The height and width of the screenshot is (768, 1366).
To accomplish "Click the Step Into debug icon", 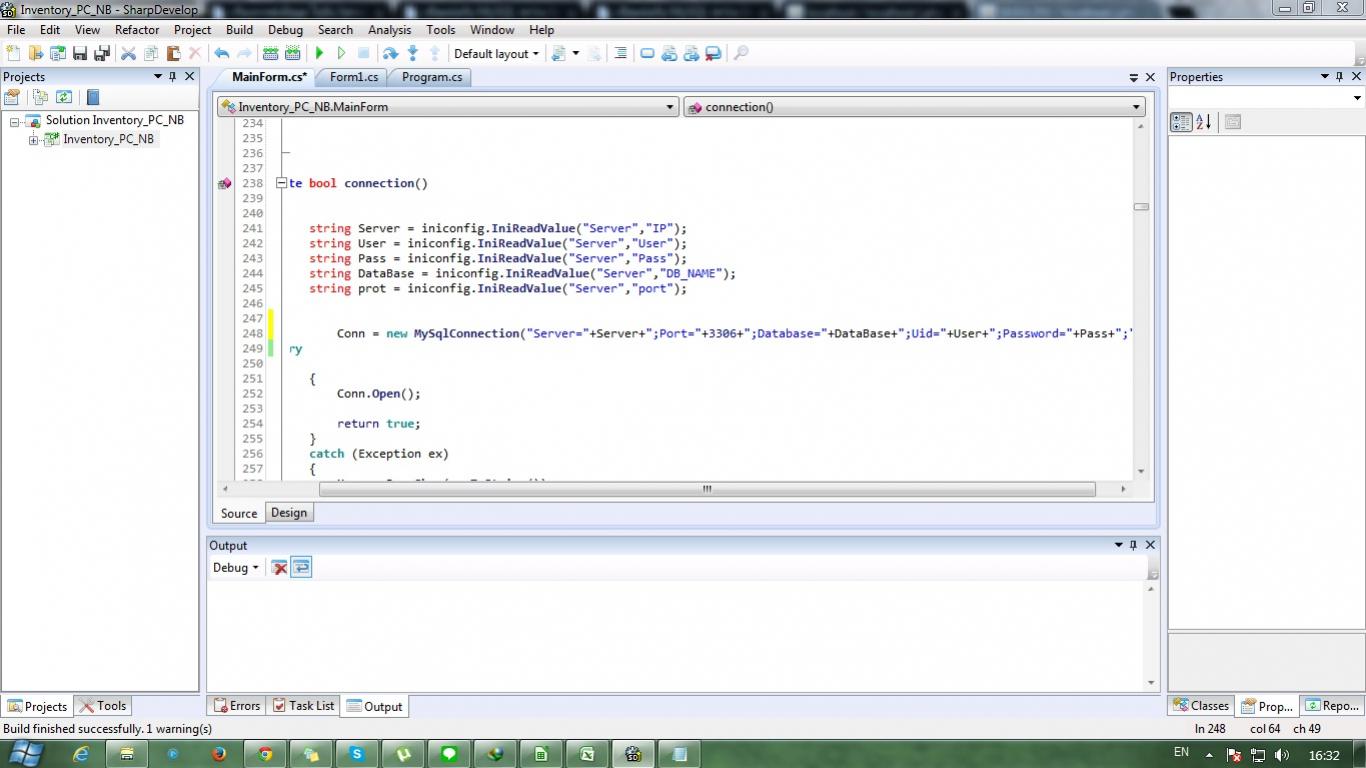I will (412, 53).
